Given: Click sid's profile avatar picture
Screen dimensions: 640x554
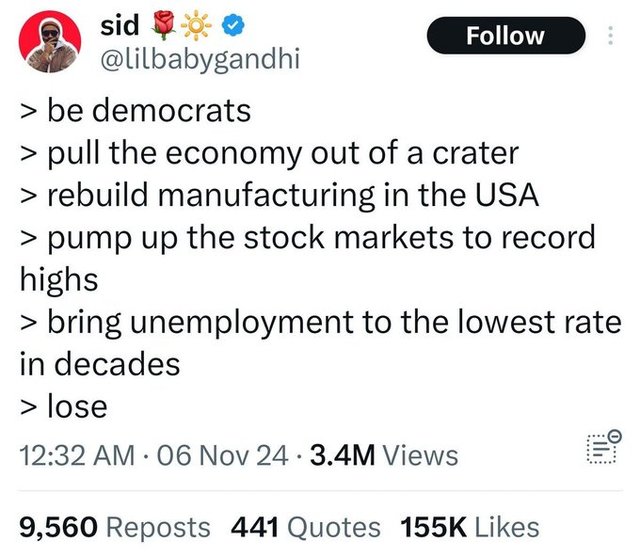Looking at the screenshot, I should (x=49, y=43).
